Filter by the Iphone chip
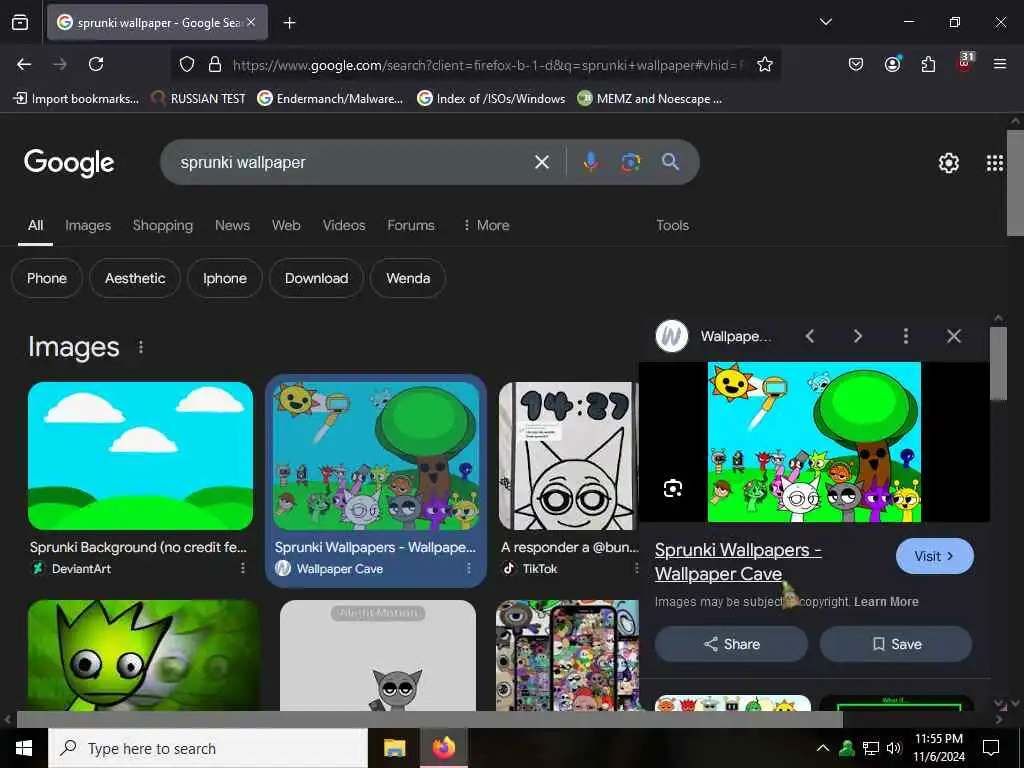This screenshot has width=1024, height=768. pyautogui.click(x=225, y=278)
